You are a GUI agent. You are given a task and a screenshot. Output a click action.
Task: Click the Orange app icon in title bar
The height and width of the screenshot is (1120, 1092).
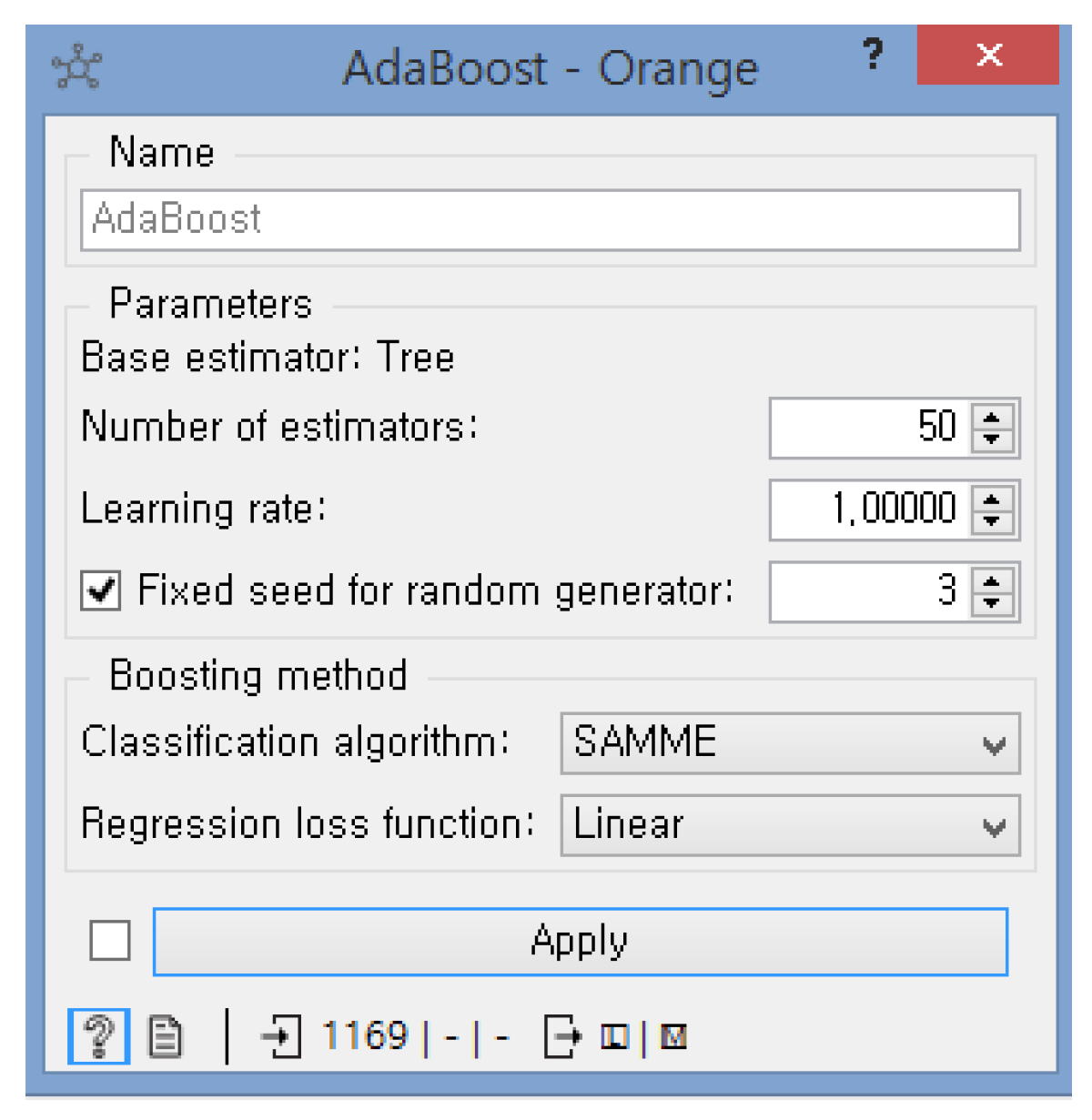coord(76,67)
